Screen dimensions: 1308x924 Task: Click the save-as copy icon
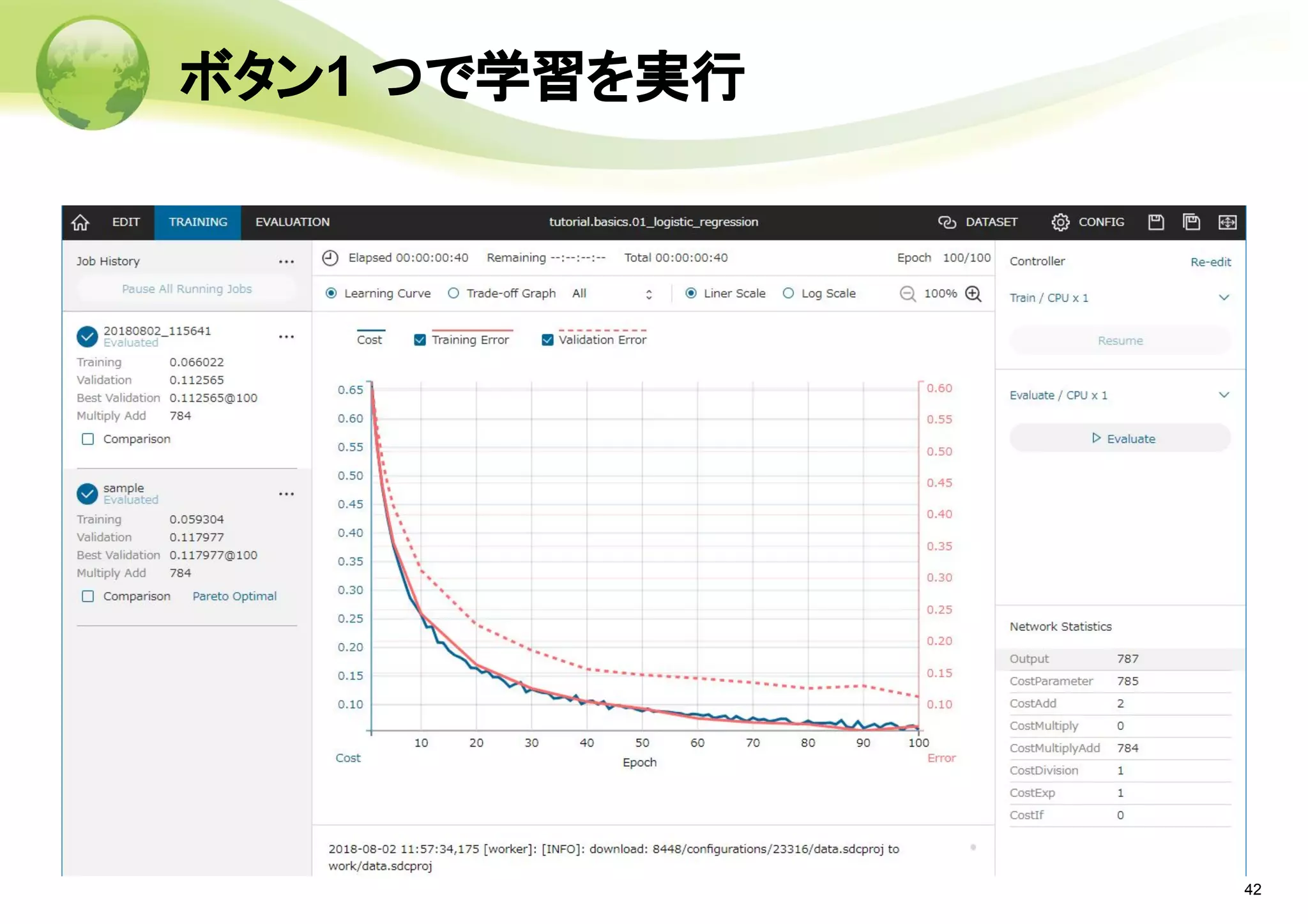tap(1191, 222)
